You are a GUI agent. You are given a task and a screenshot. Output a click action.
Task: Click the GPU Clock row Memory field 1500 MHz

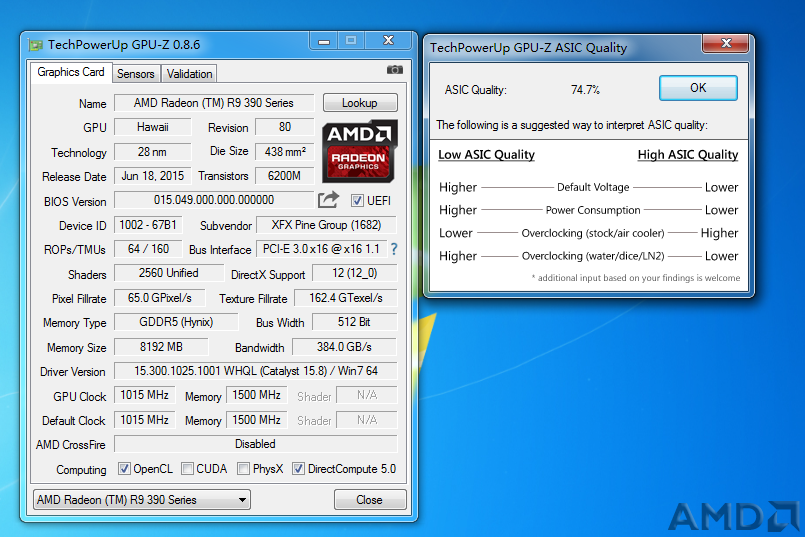pyautogui.click(x=257, y=395)
